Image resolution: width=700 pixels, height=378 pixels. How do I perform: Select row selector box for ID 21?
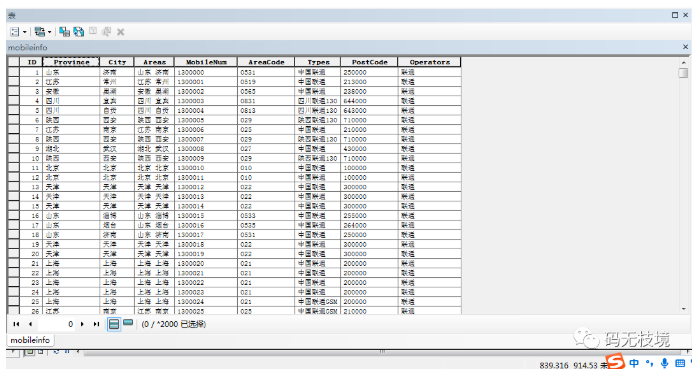coord(14,263)
